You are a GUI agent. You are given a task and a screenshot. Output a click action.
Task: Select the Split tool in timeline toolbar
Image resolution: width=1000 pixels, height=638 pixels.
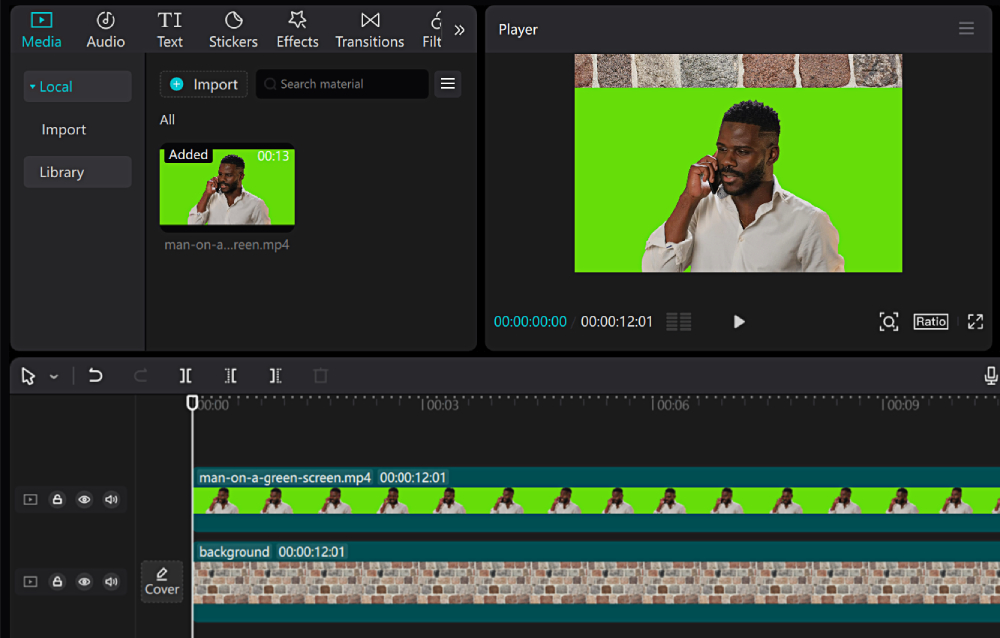point(185,375)
